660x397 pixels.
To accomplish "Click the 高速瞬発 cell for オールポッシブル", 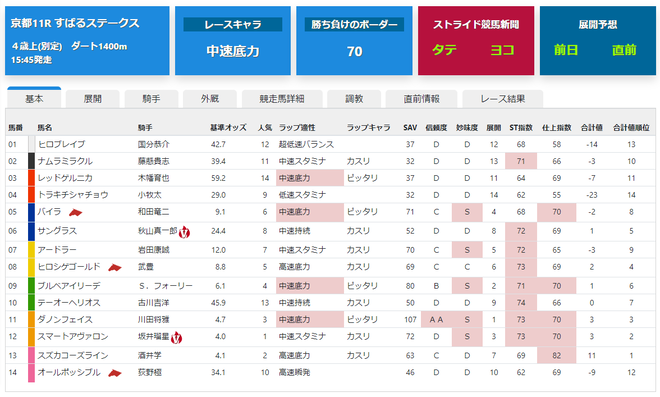I will pyautogui.click(x=294, y=373).
